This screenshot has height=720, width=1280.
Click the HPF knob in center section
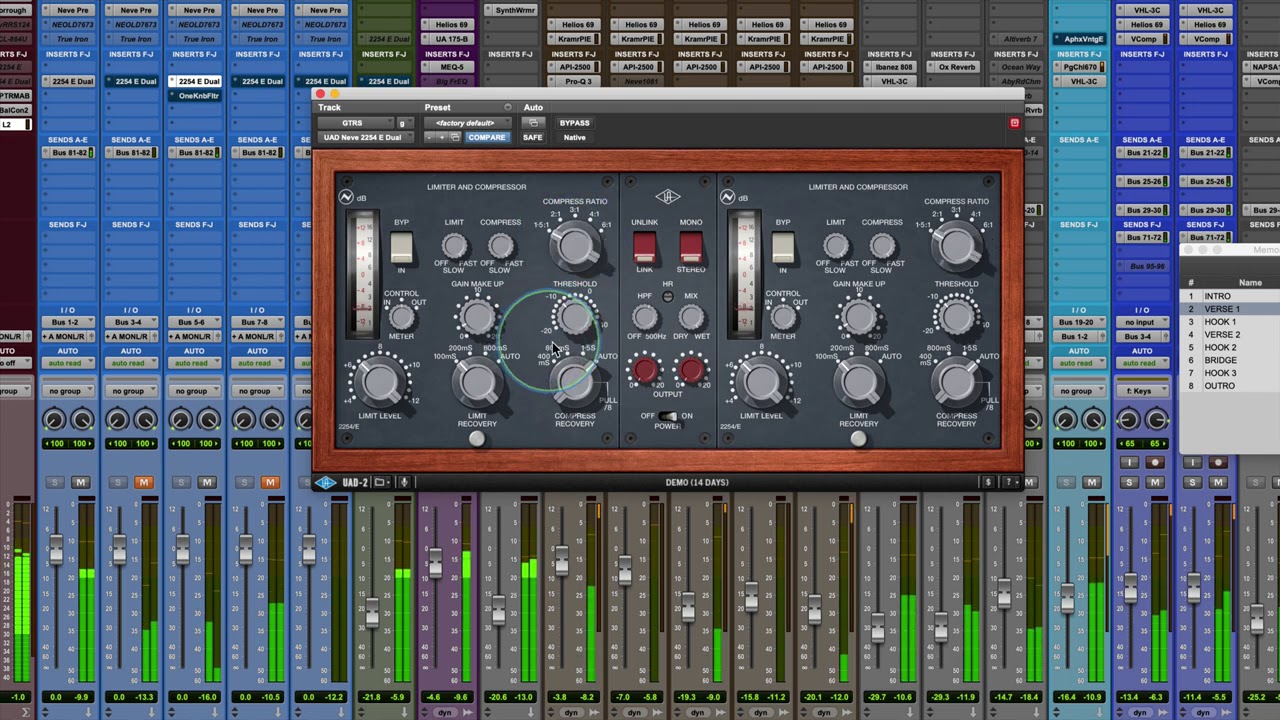[645, 318]
